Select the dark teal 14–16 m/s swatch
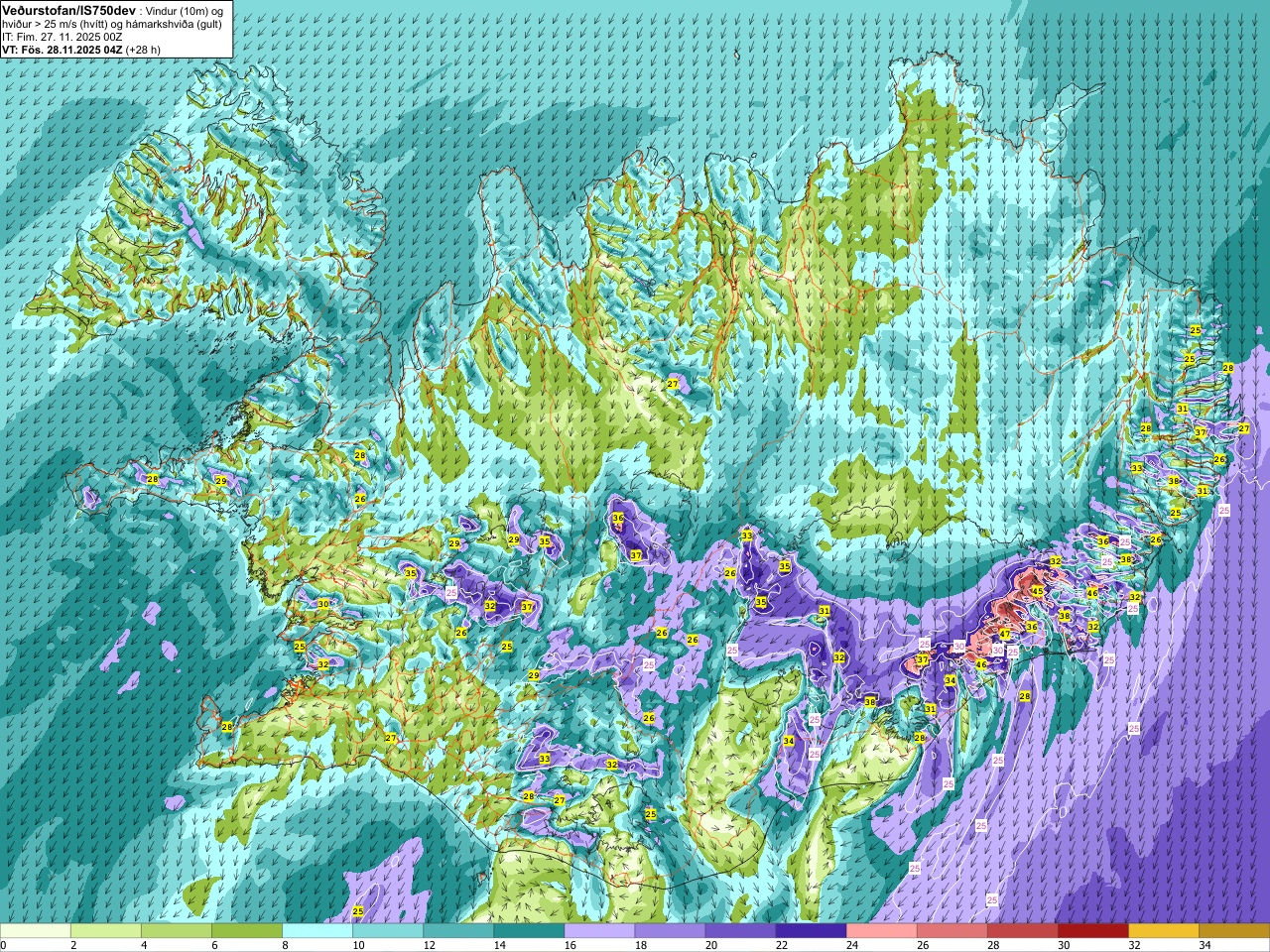1270x952 pixels. click(x=529, y=931)
